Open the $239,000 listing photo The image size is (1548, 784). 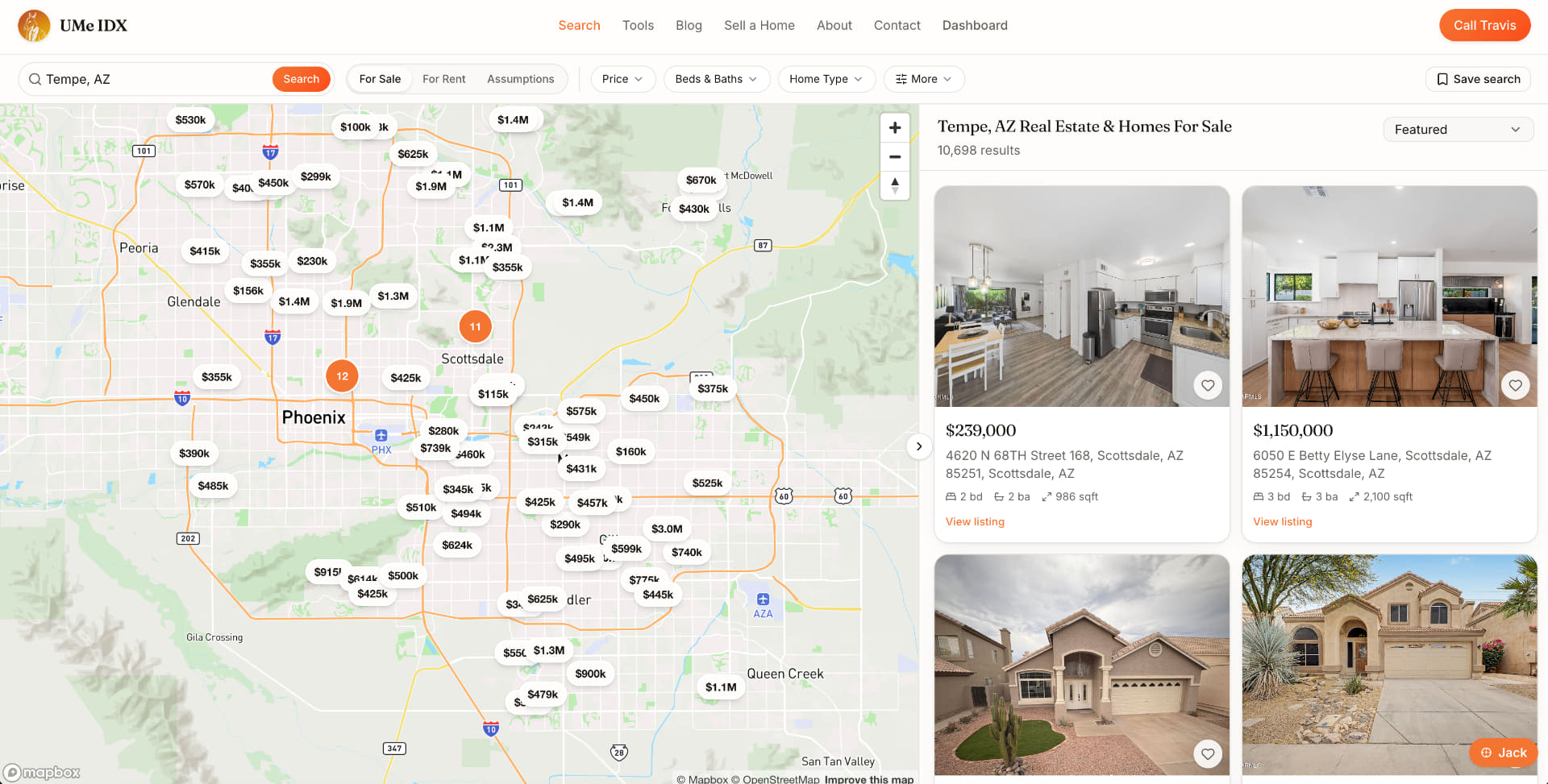[x=1081, y=297]
